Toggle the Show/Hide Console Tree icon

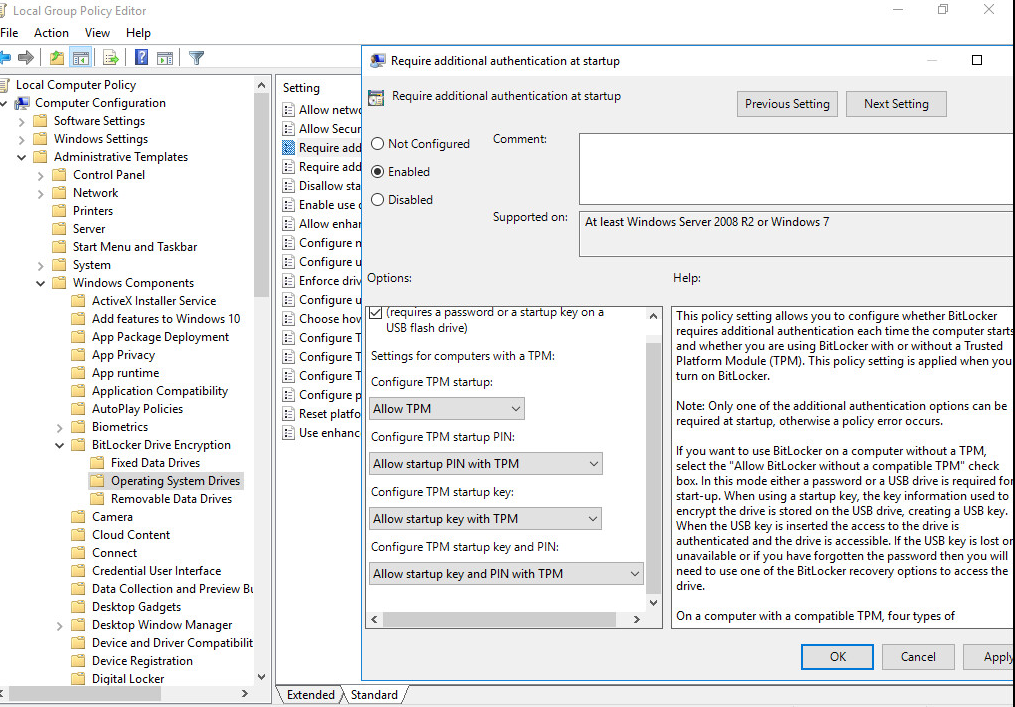(x=80, y=58)
